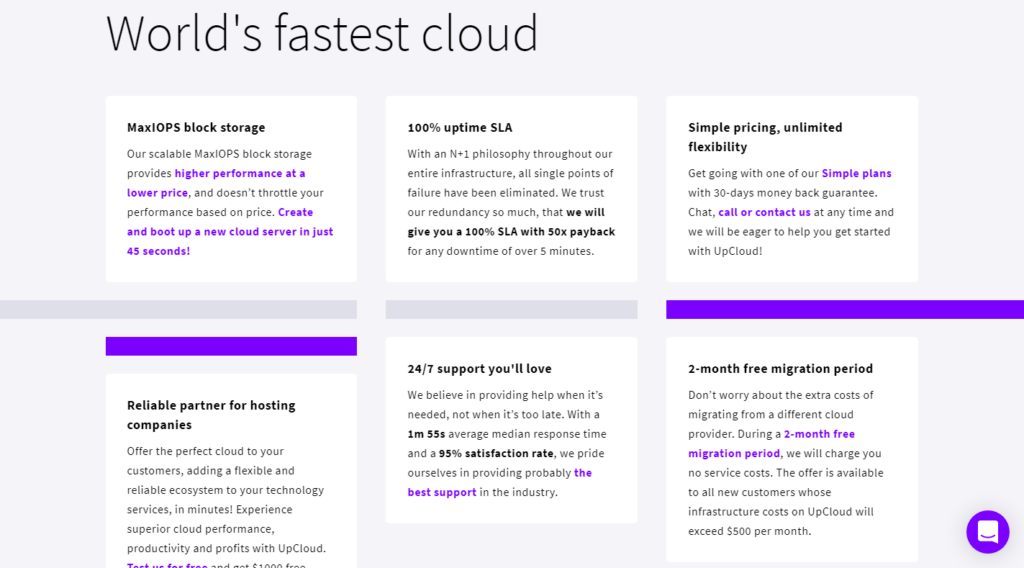This screenshot has height=568, width=1024.
Task: Click the partially visible 'Test us for free' link
Action: (x=167, y=566)
